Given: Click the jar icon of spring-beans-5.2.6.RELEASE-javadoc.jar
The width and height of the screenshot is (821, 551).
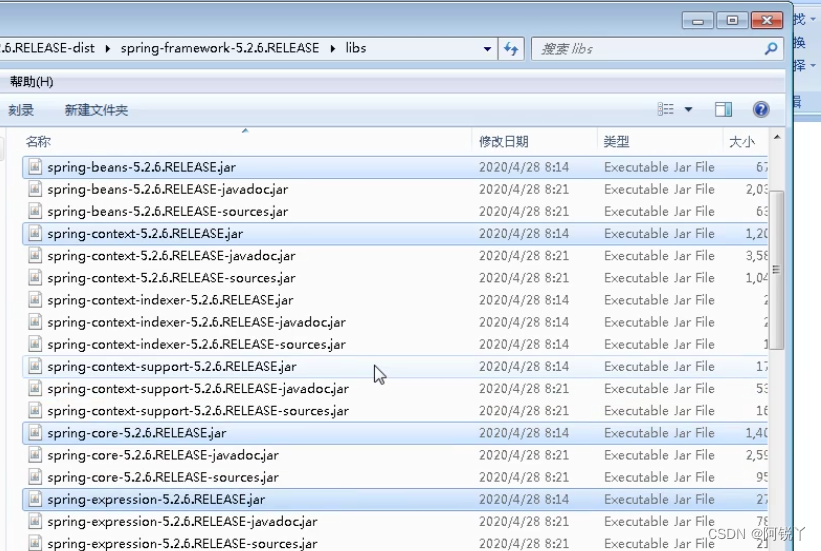Looking at the screenshot, I should click(35, 189).
